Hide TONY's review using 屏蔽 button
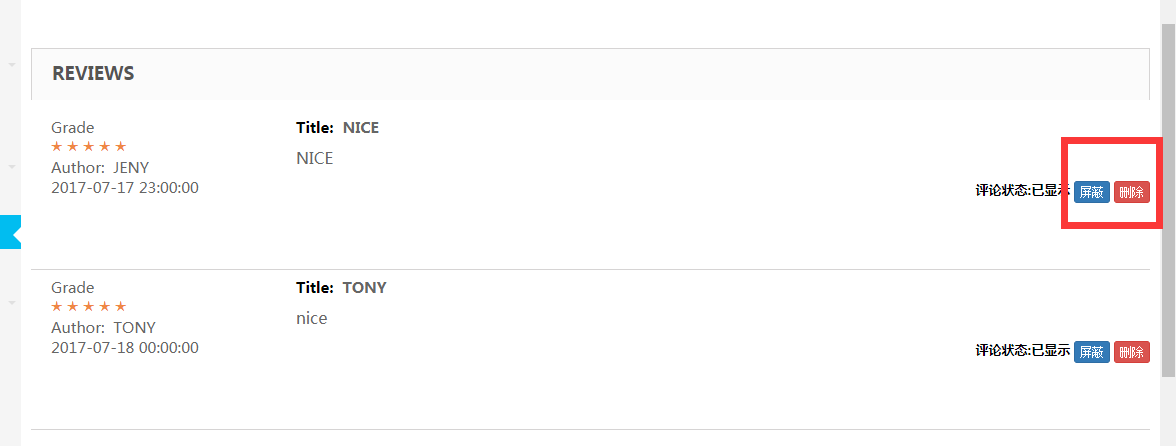Image resolution: width=1176 pixels, height=446 pixels. [1091, 352]
